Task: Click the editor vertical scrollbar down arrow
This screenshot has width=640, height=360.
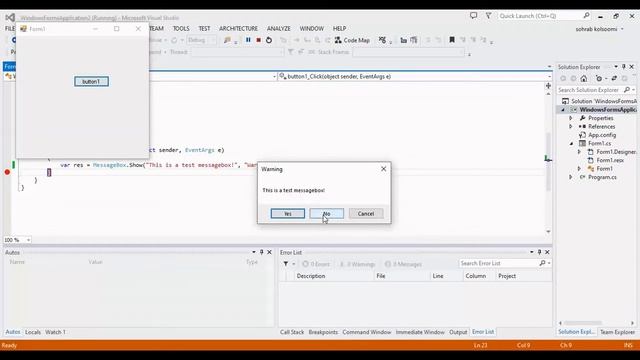Action: tap(548, 231)
